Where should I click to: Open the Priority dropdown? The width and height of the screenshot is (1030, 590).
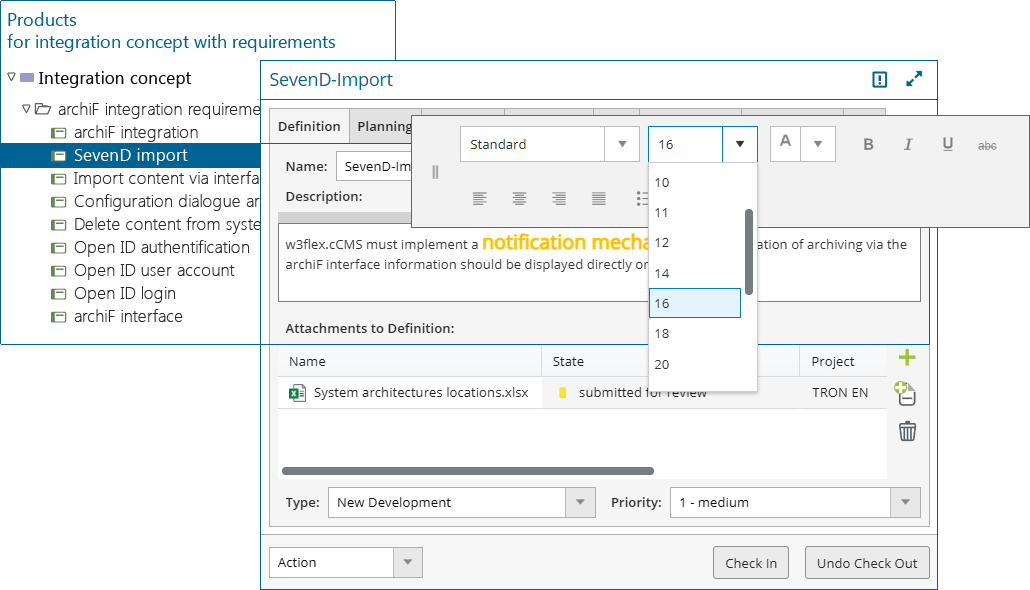tap(905, 503)
